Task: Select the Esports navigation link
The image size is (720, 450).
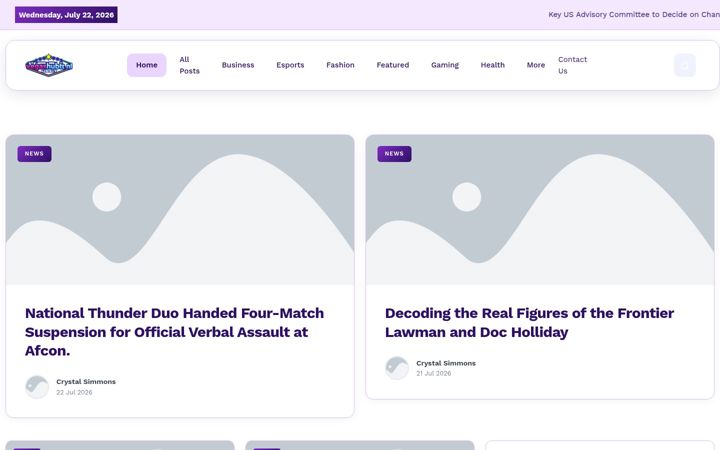Action: pos(290,65)
